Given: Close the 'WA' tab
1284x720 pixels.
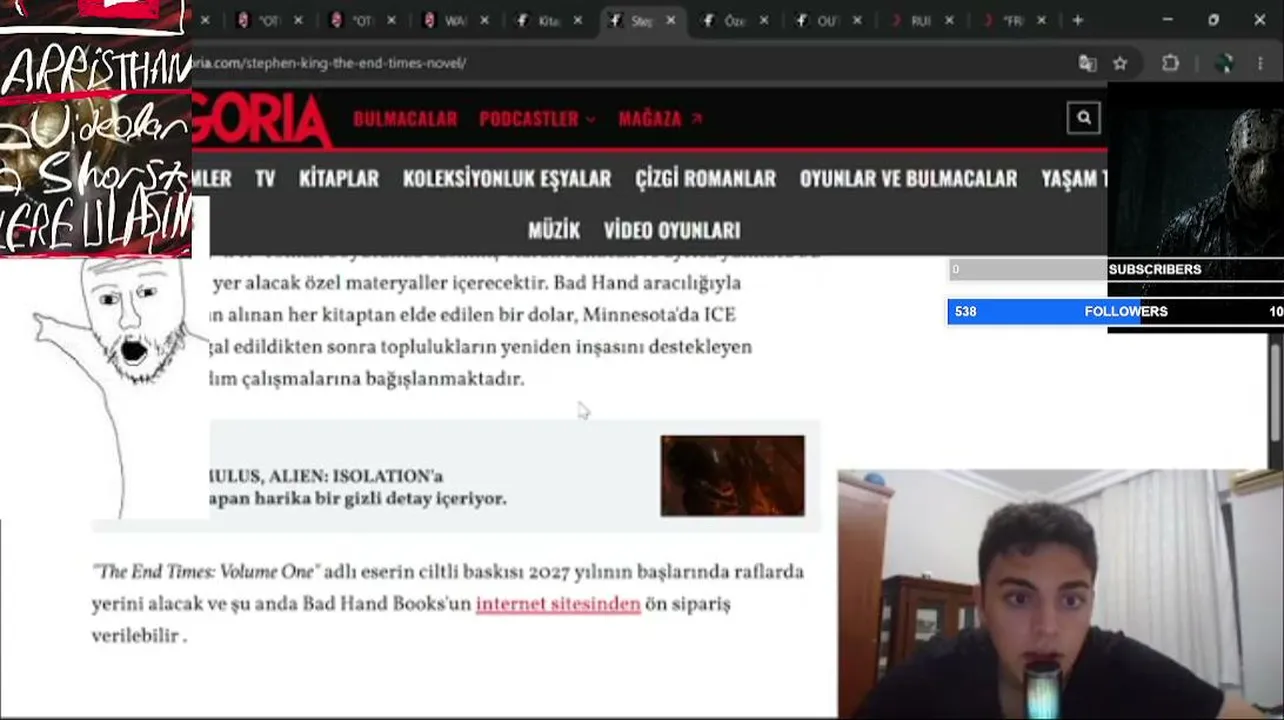Looking at the screenshot, I should 484,20.
